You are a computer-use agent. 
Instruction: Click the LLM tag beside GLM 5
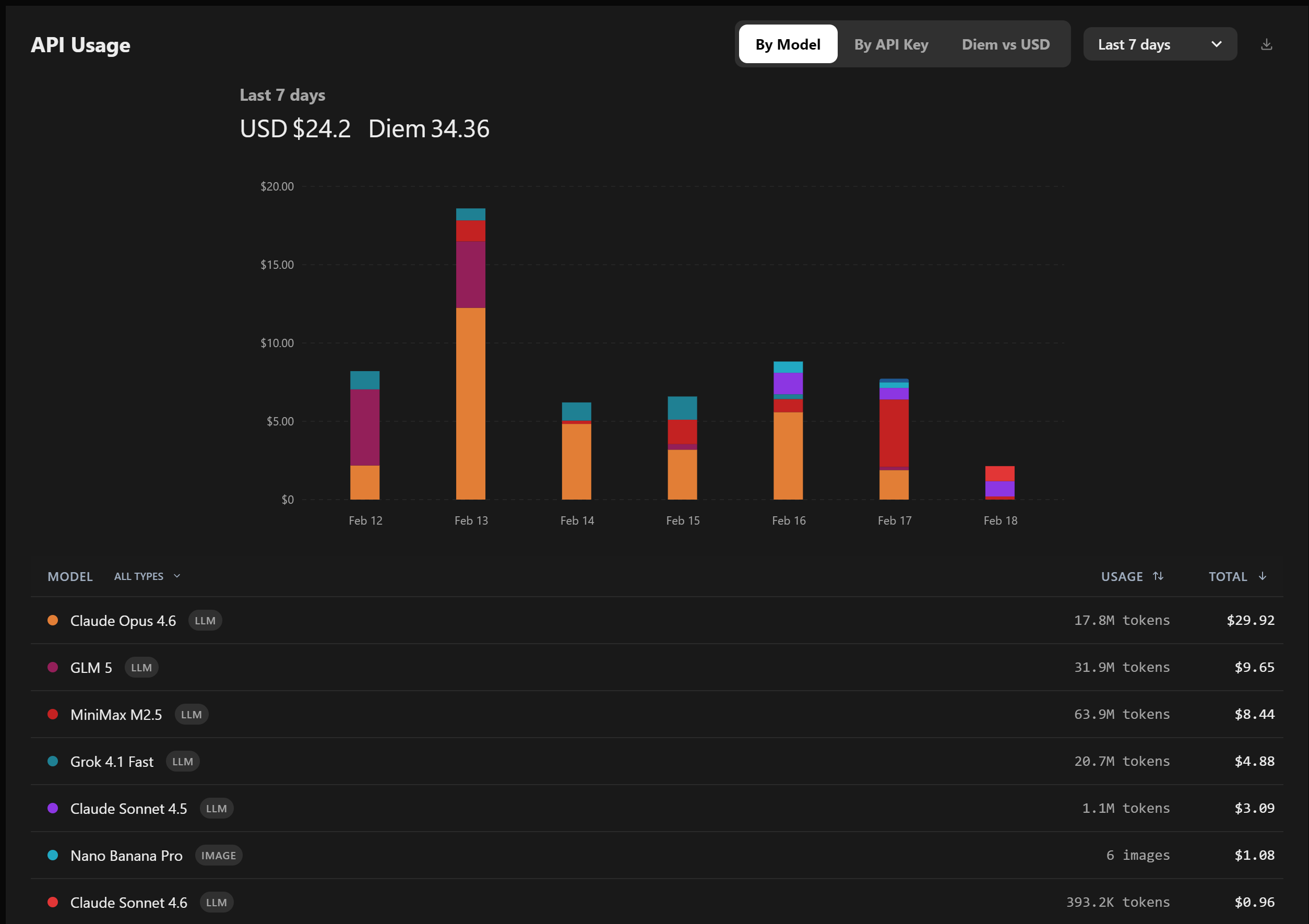(x=141, y=668)
